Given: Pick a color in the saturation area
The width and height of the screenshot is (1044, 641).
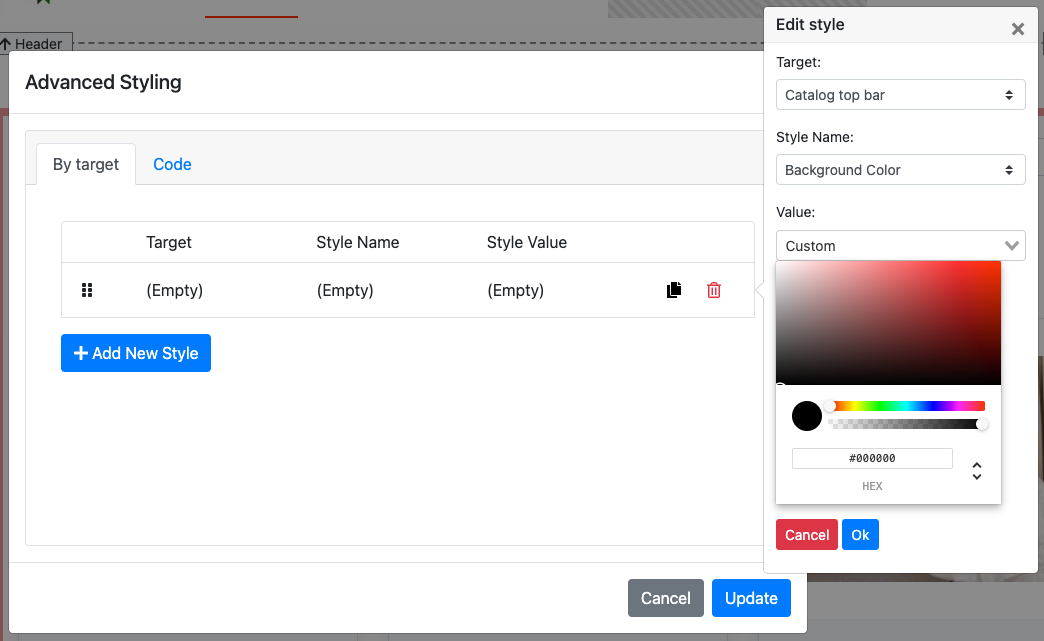Looking at the screenshot, I should (888, 322).
